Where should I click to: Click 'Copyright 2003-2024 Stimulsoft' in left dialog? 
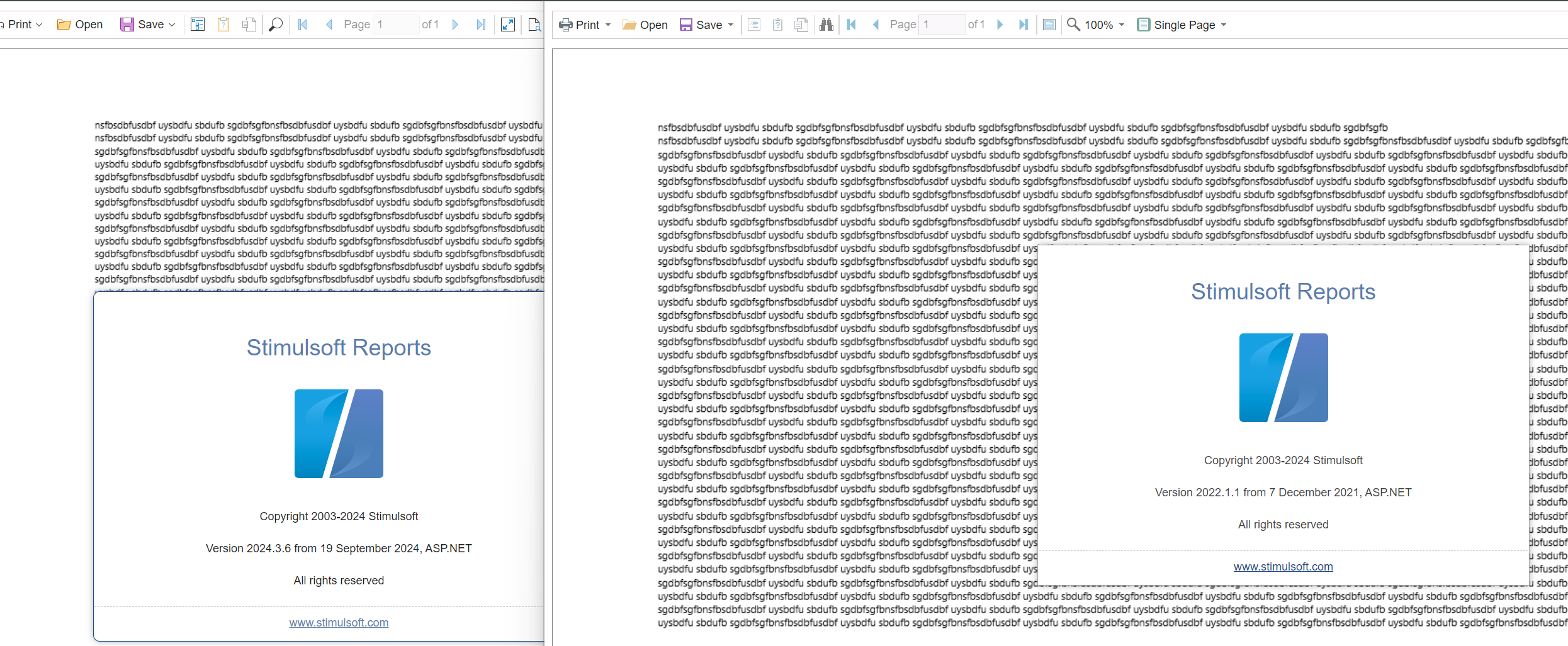coord(339,516)
